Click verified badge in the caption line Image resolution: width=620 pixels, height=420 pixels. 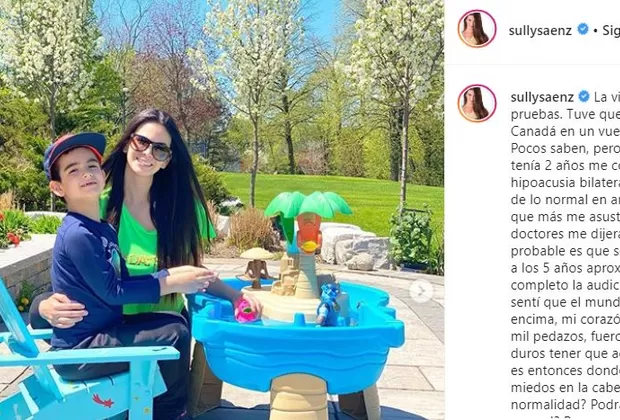tap(584, 96)
